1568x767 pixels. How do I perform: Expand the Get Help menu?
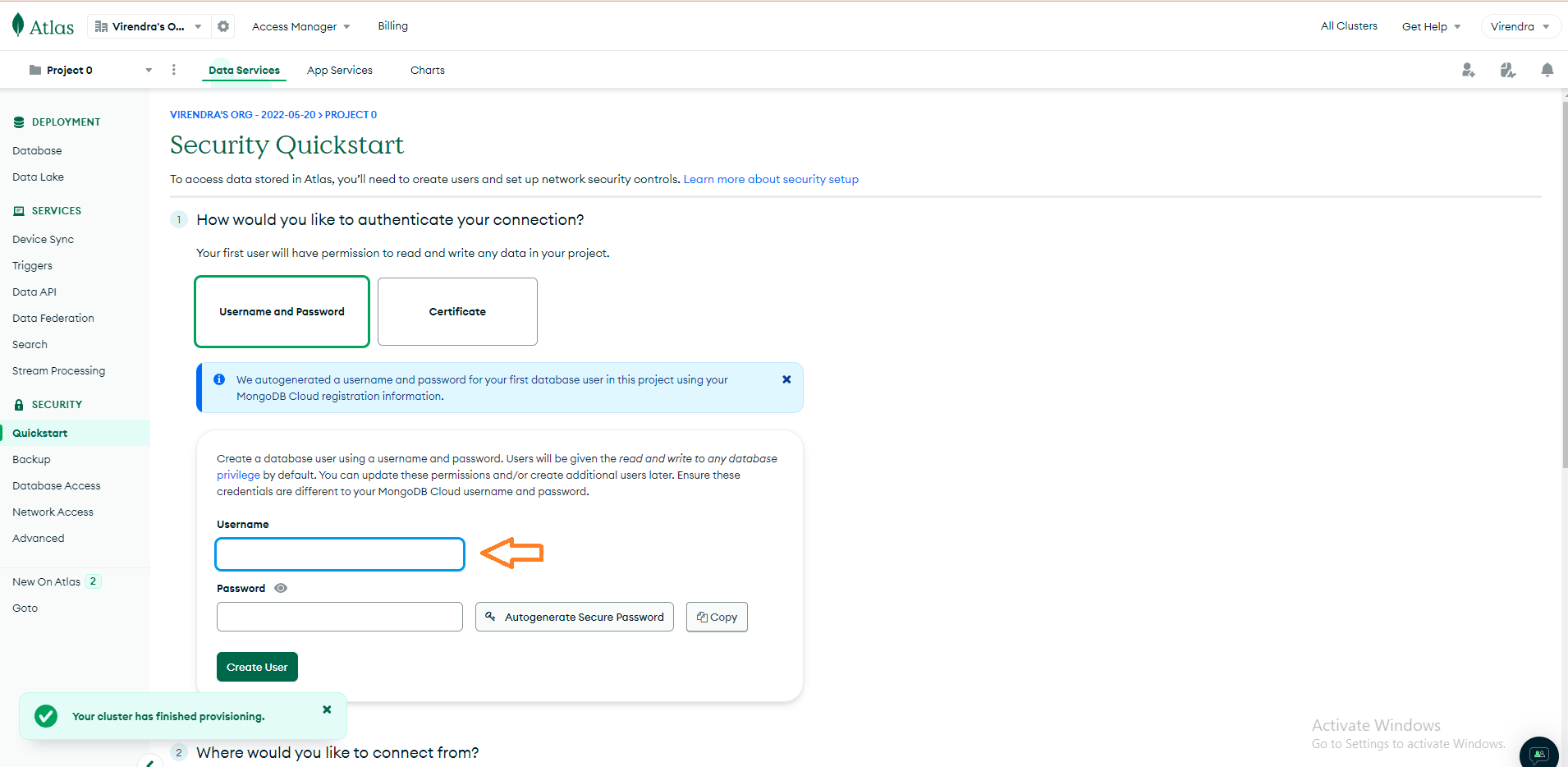[1430, 25]
